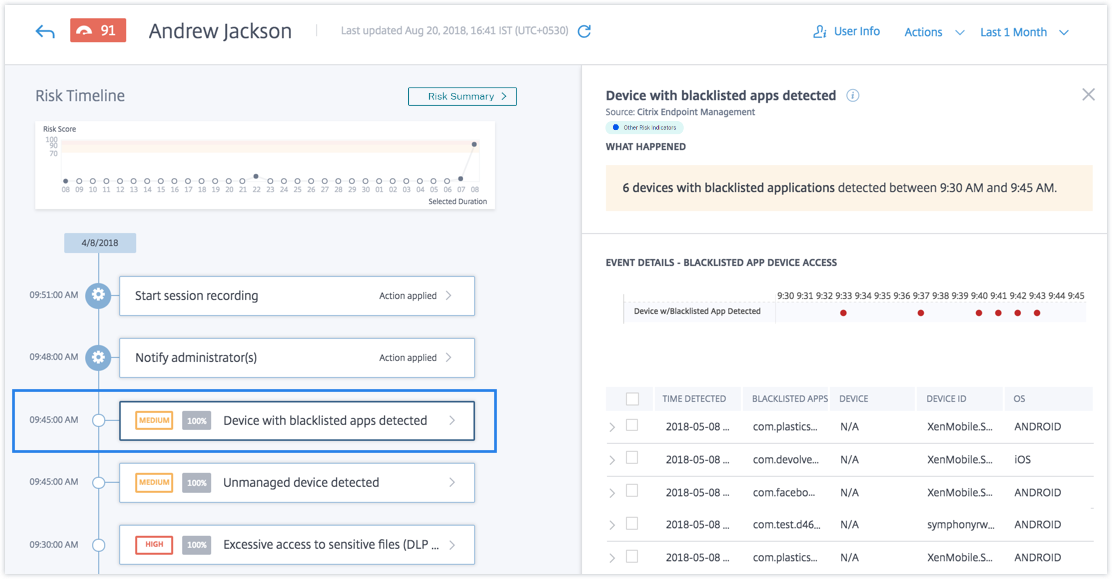
Task: Check the box for the com.facebo row
Action: (x=632, y=492)
